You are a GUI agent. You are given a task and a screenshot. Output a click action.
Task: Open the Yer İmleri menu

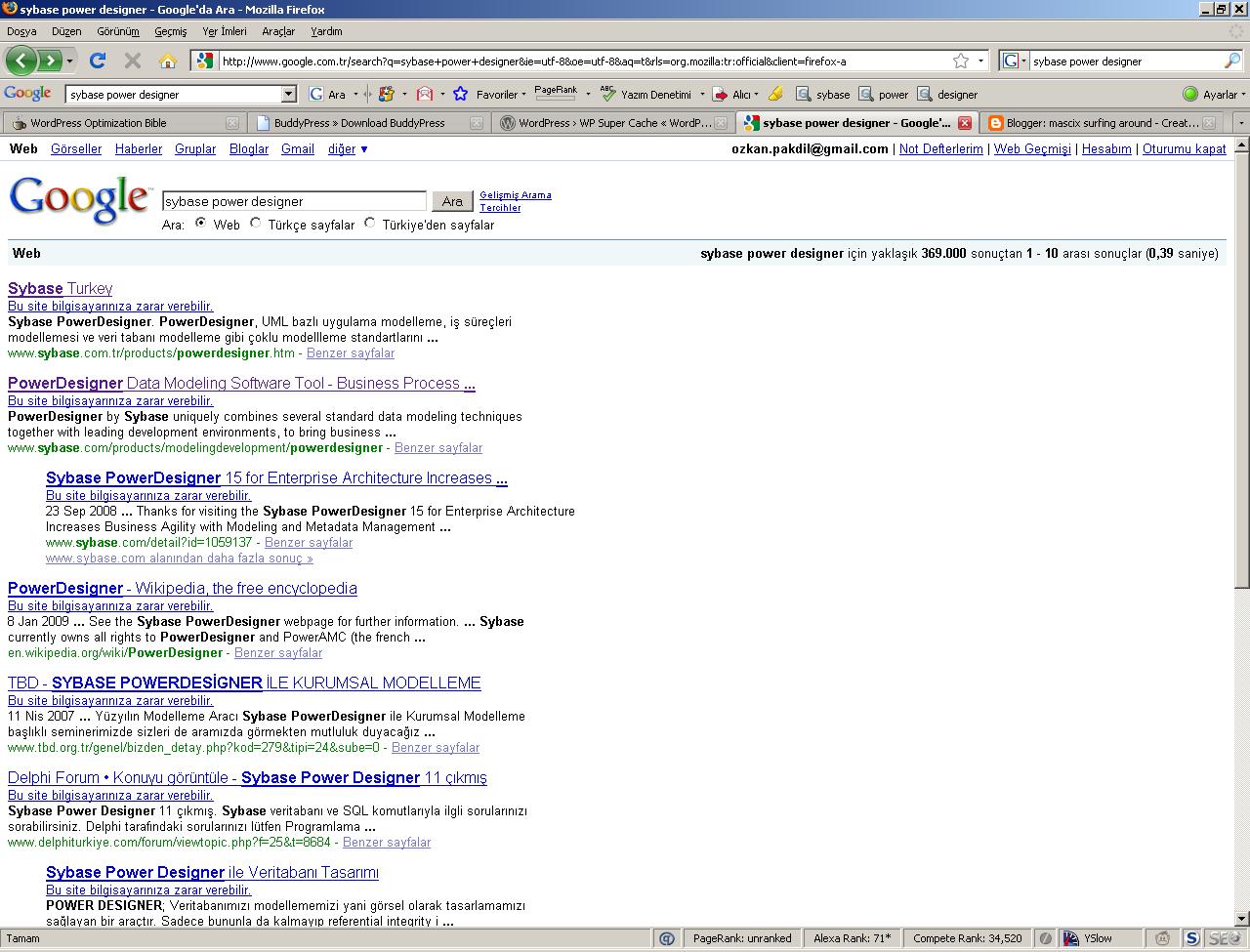coord(224,31)
